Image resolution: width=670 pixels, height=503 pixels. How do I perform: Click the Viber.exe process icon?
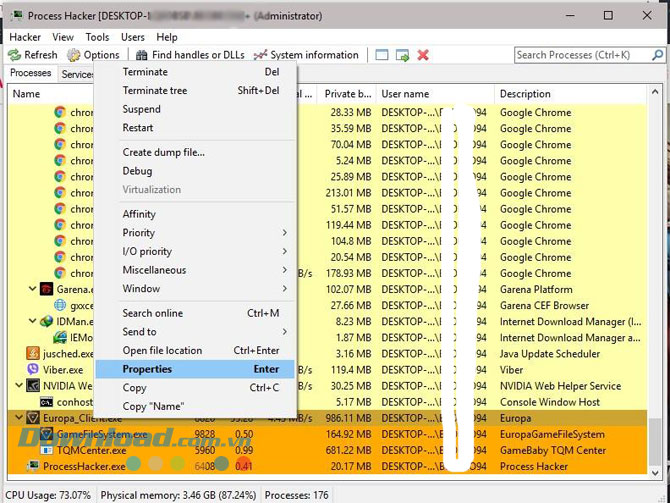pos(32,370)
